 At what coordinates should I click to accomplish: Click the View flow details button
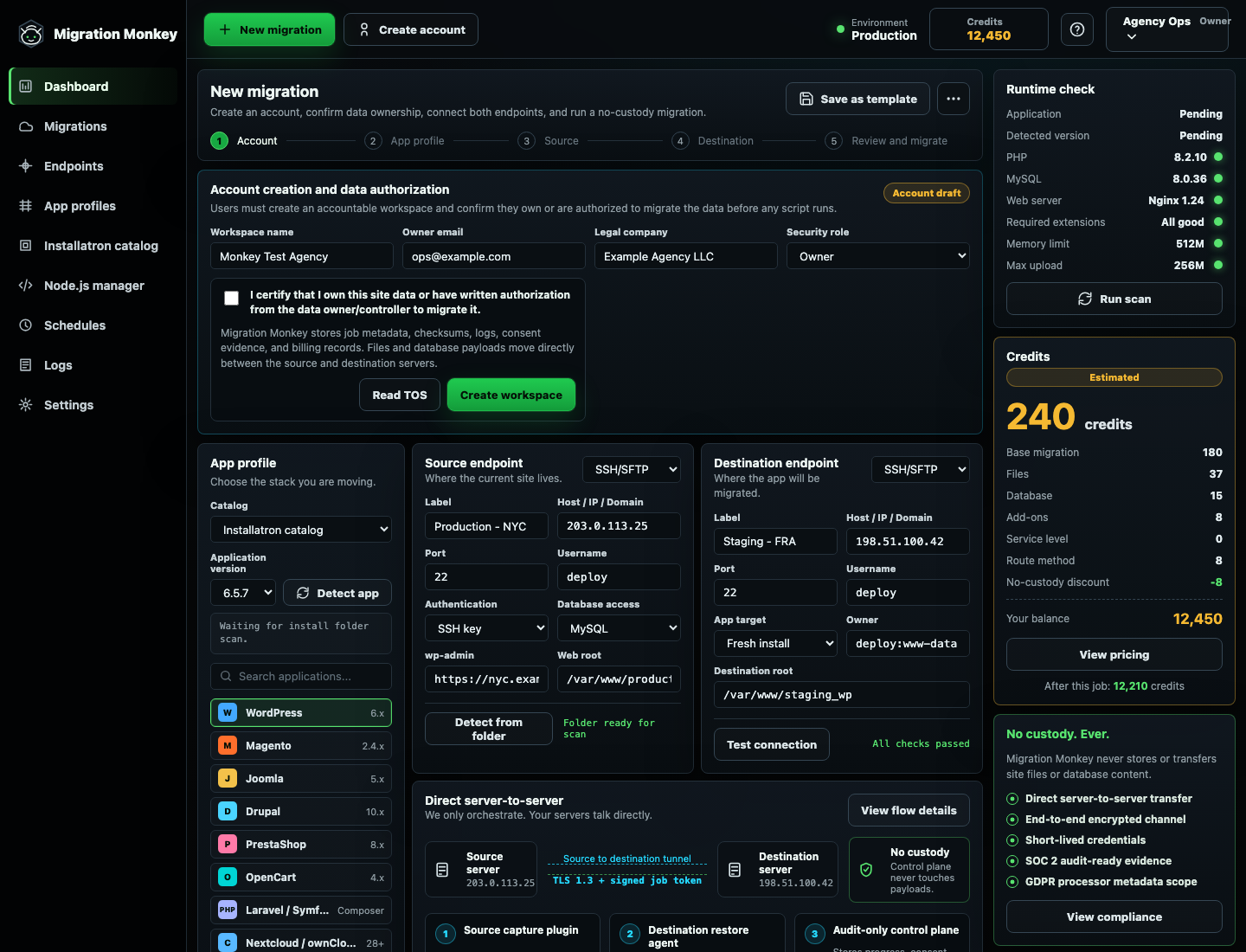click(909, 810)
